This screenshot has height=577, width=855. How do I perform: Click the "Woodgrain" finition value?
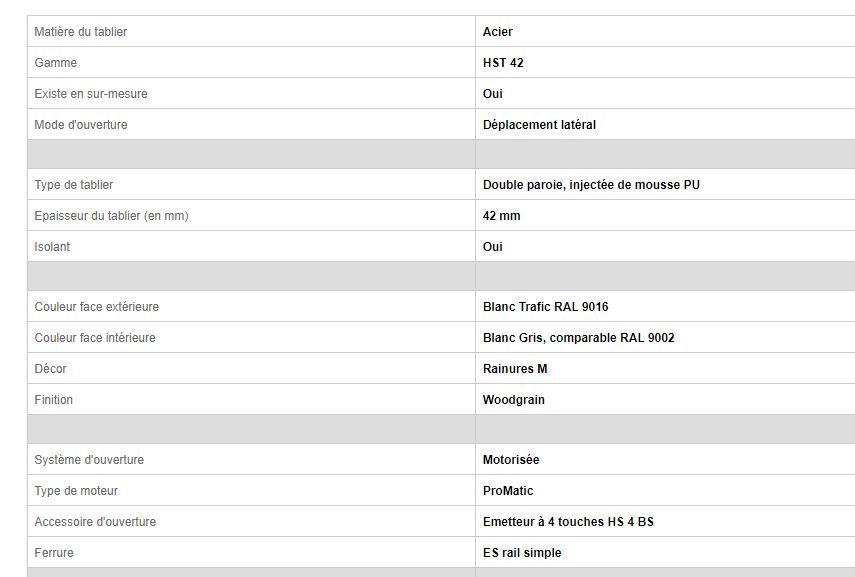pyautogui.click(x=514, y=400)
